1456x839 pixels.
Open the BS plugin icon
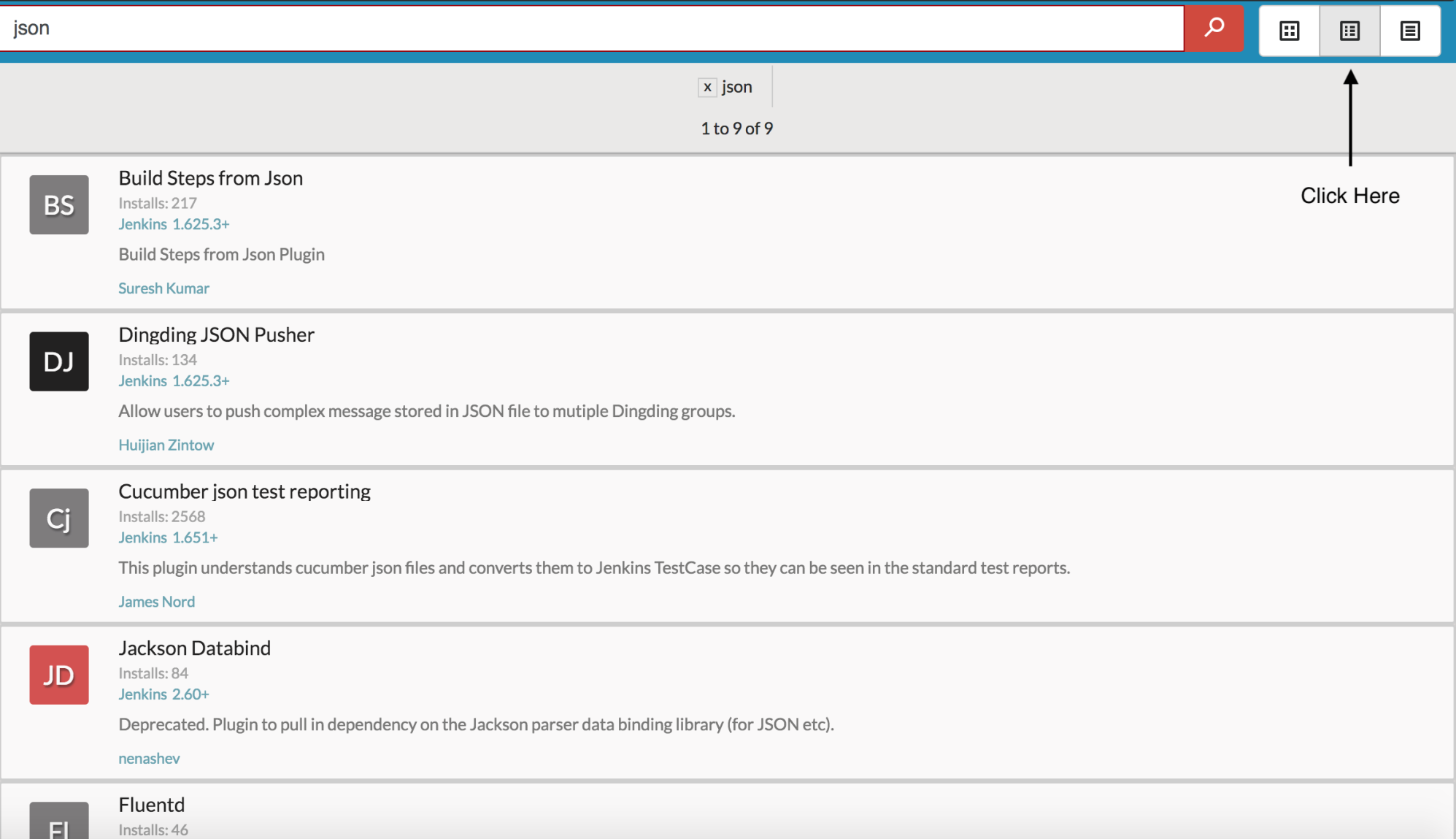tap(59, 204)
